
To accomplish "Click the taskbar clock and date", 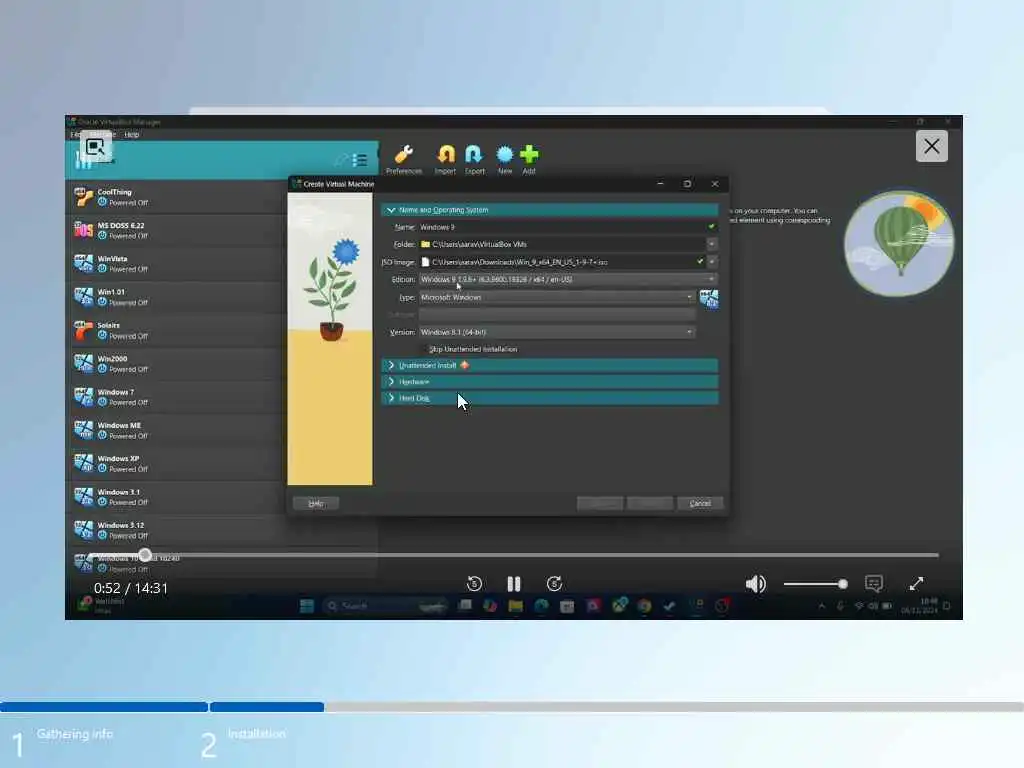I will coord(920,605).
